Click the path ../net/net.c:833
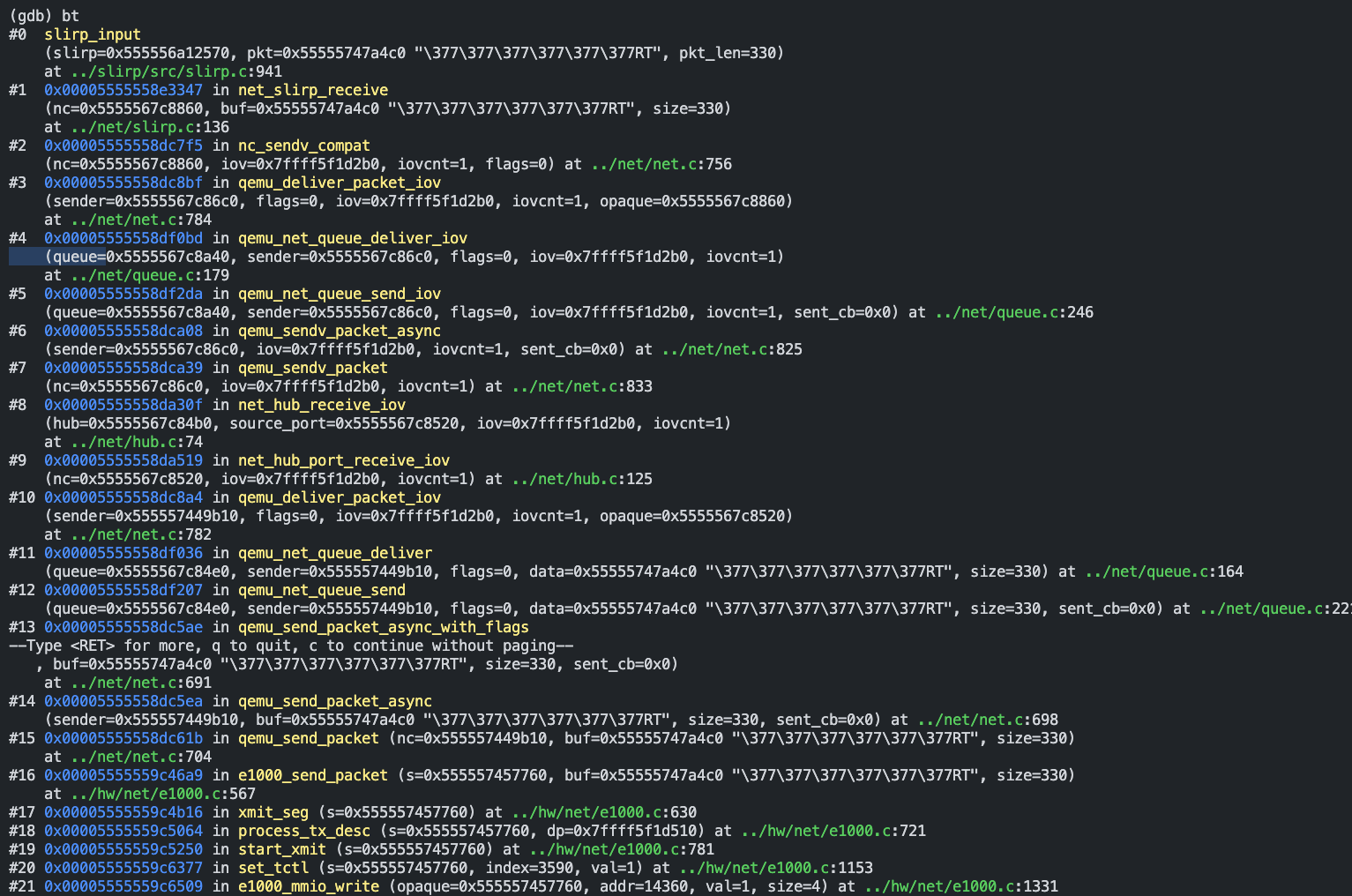This screenshot has width=1352, height=896. (x=582, y=386)
